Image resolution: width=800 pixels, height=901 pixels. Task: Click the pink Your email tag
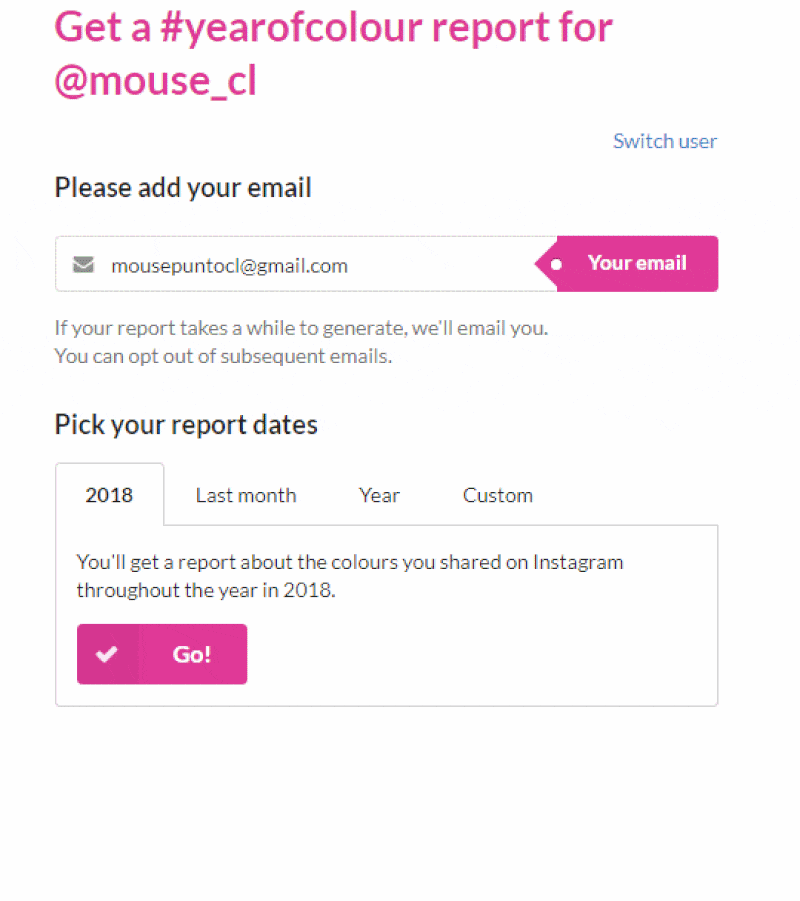click(626, 264)
